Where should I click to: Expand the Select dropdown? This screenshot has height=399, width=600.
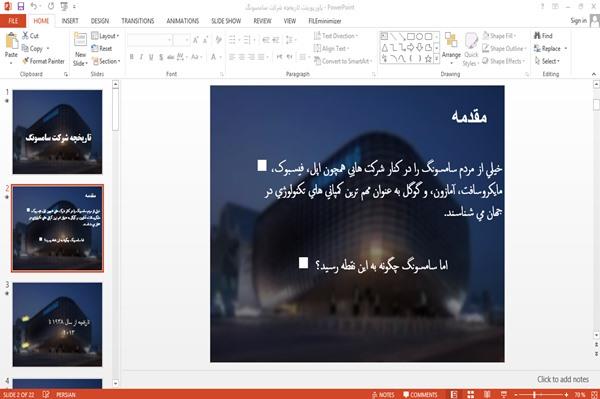click(x=547, y=61)
